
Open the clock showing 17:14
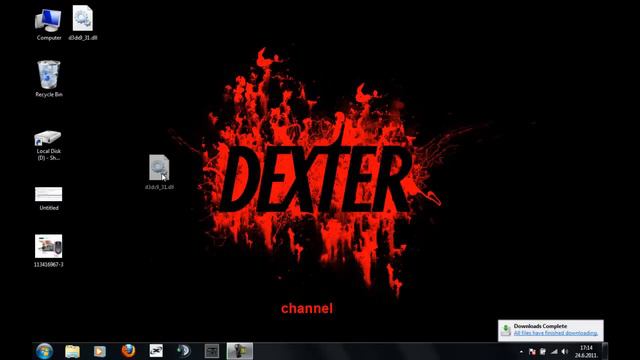click(x=586, y=351)
